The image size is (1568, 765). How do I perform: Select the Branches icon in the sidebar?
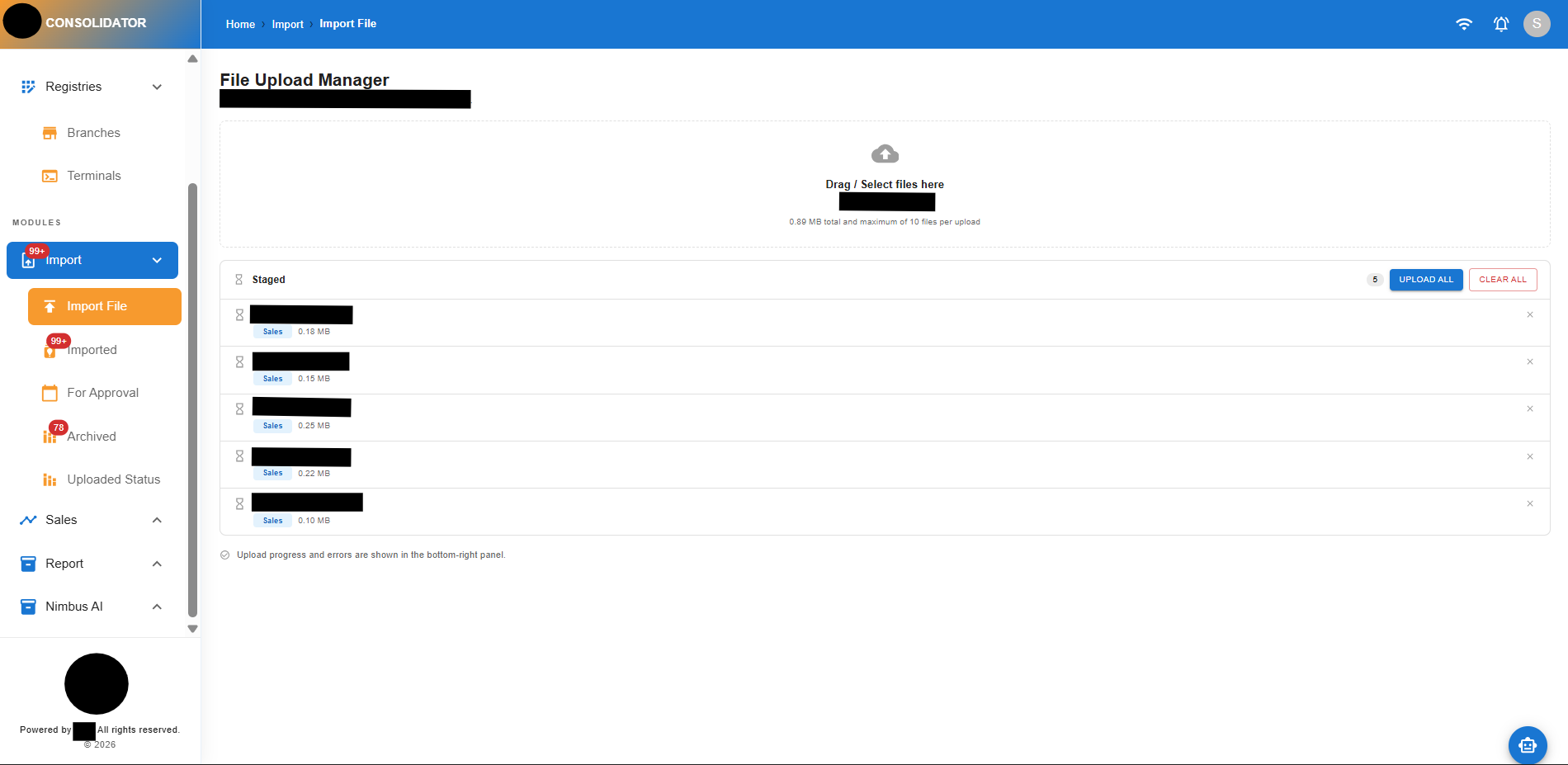tap(50, 132)
